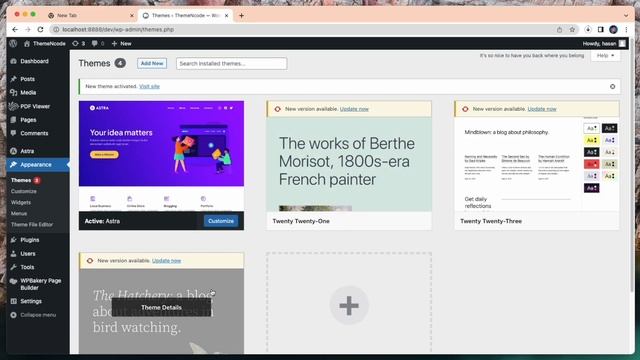Expand the tab search chevron
The image size is (640, 360).
(626, 16)
